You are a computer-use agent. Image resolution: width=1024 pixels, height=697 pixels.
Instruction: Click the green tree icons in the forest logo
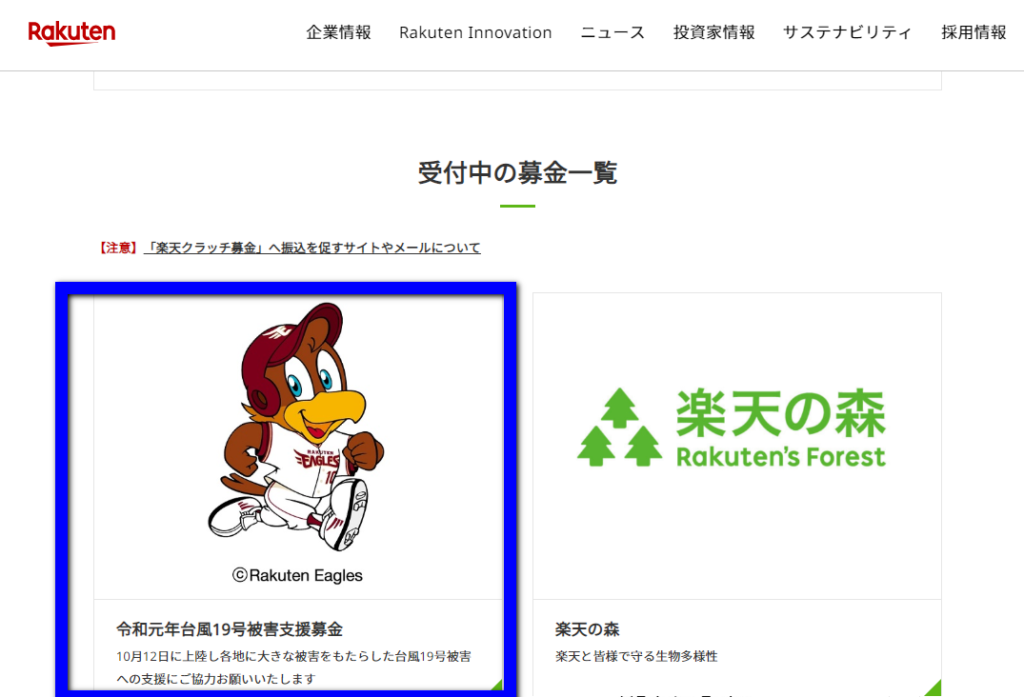(619, 427)
